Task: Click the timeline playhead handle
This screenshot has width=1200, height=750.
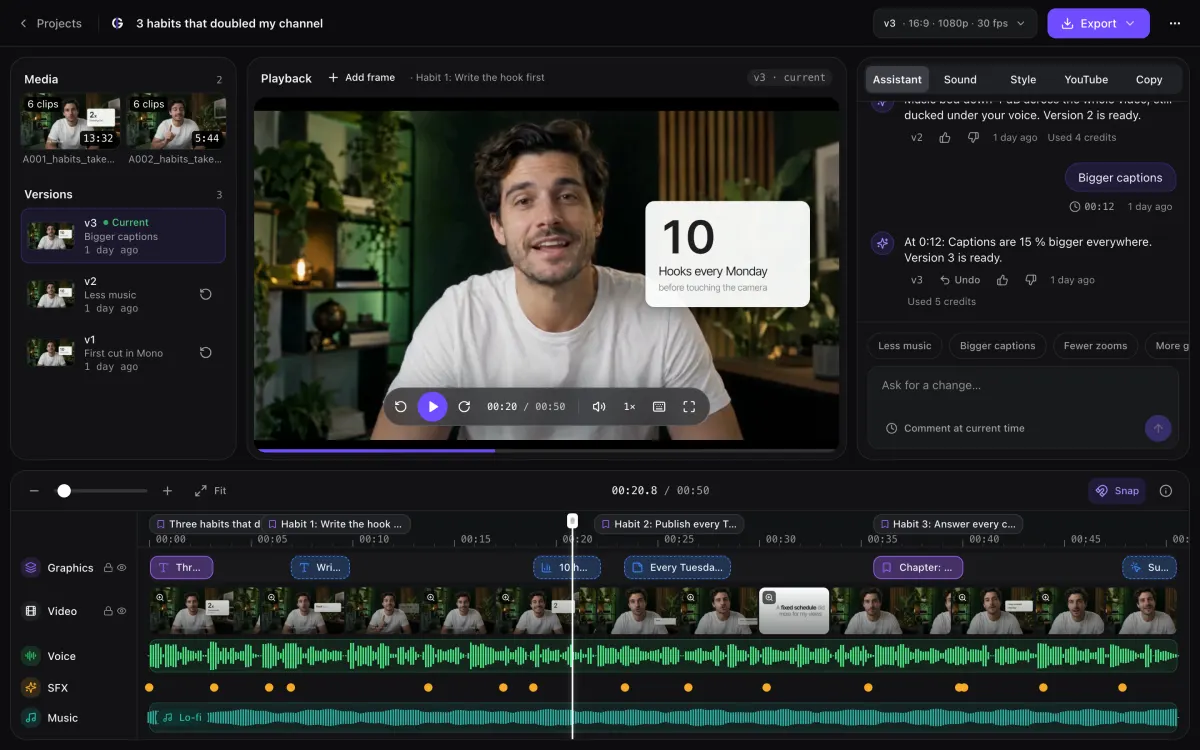Action: pos(572,521)
